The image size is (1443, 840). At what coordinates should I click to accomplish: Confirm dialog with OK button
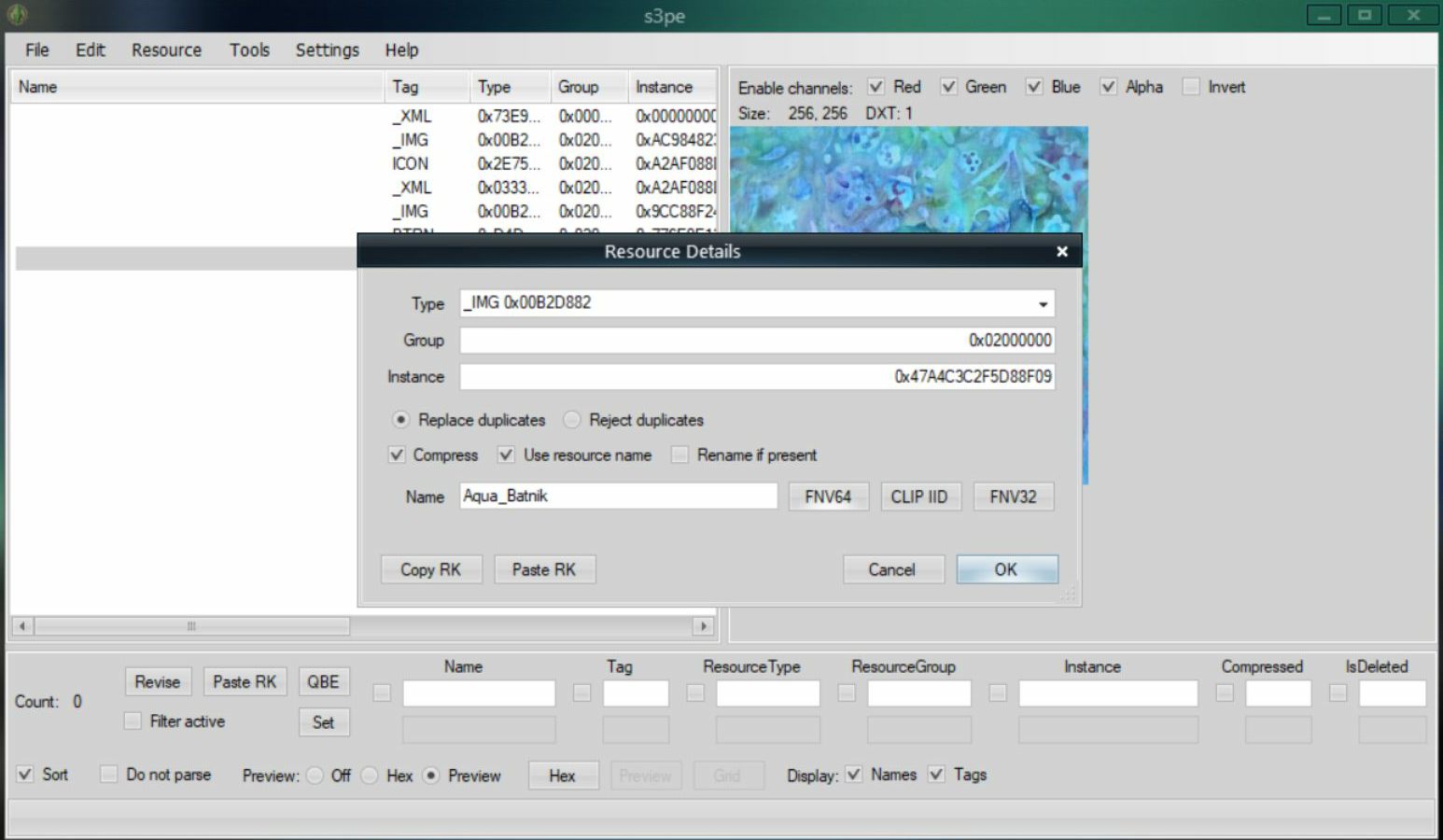click(1006, 569)
